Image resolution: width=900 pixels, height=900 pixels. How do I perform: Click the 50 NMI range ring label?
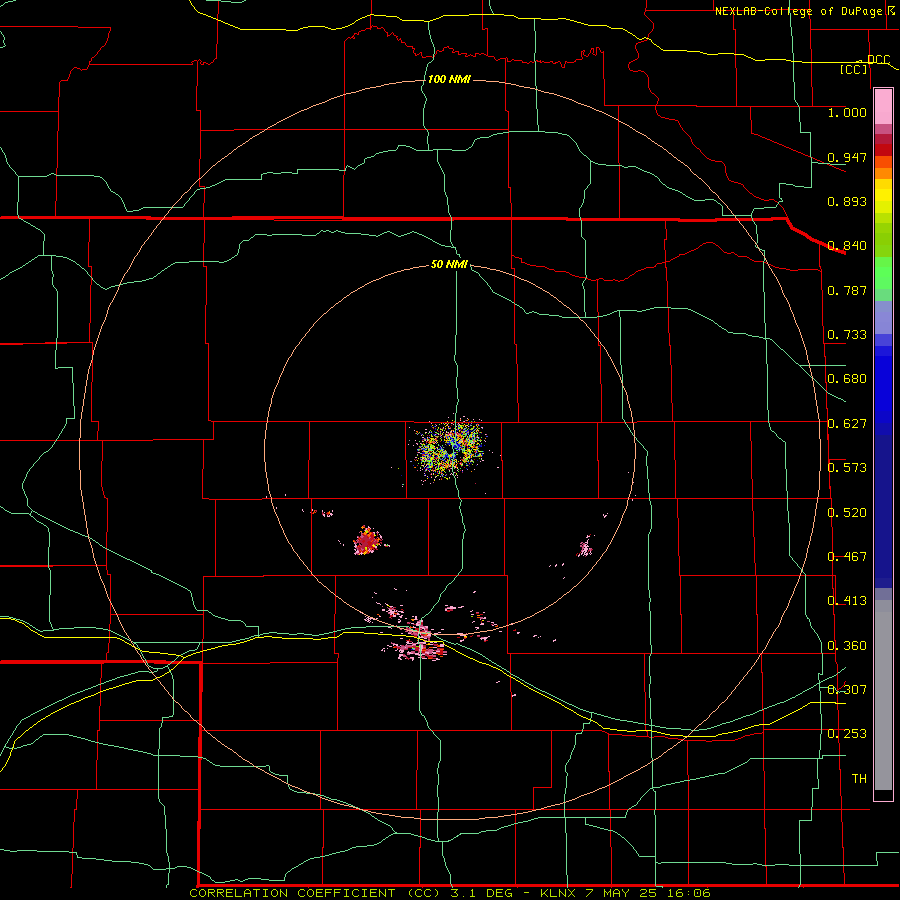tap(449, 264)
